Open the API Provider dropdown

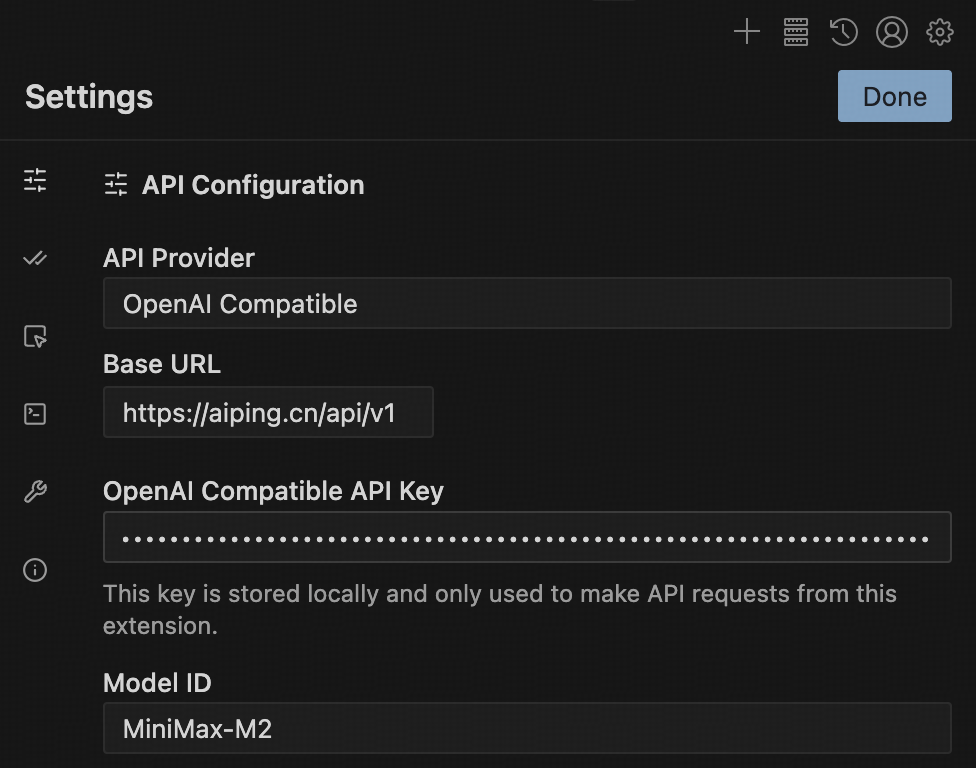click(x=527, y=304)
